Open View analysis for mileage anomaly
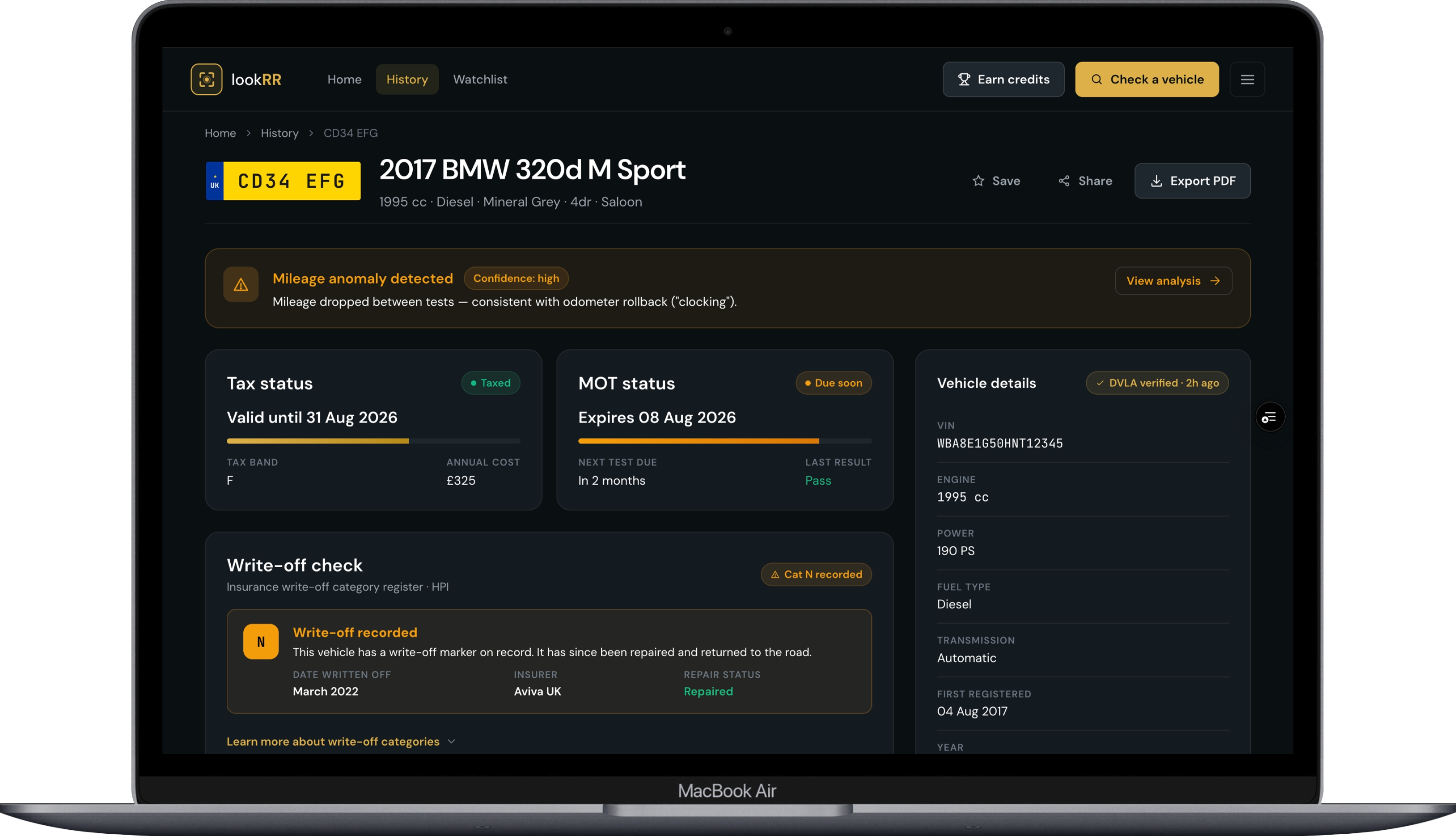The image size is (1456, 836). [1173, 281]
